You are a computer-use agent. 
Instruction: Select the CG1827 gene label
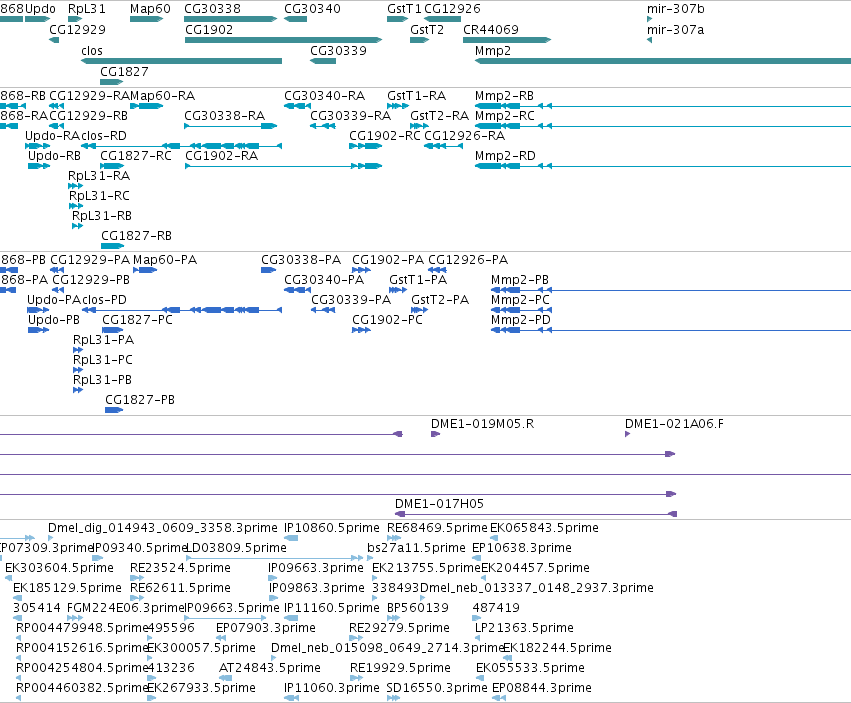pos(124,72)
